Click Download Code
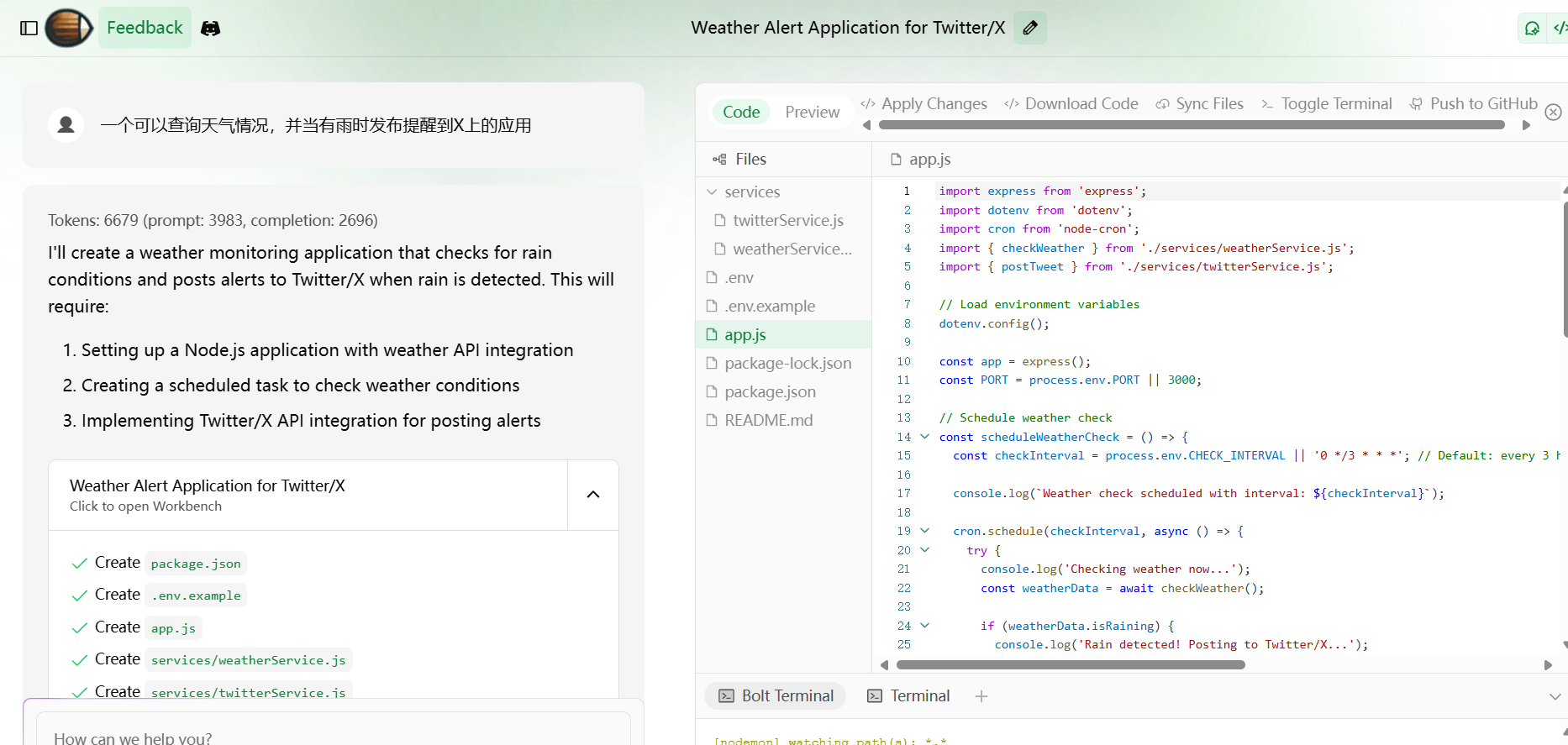The height and width of the screenshot is (745, 1568). [x=1072, y=103]
